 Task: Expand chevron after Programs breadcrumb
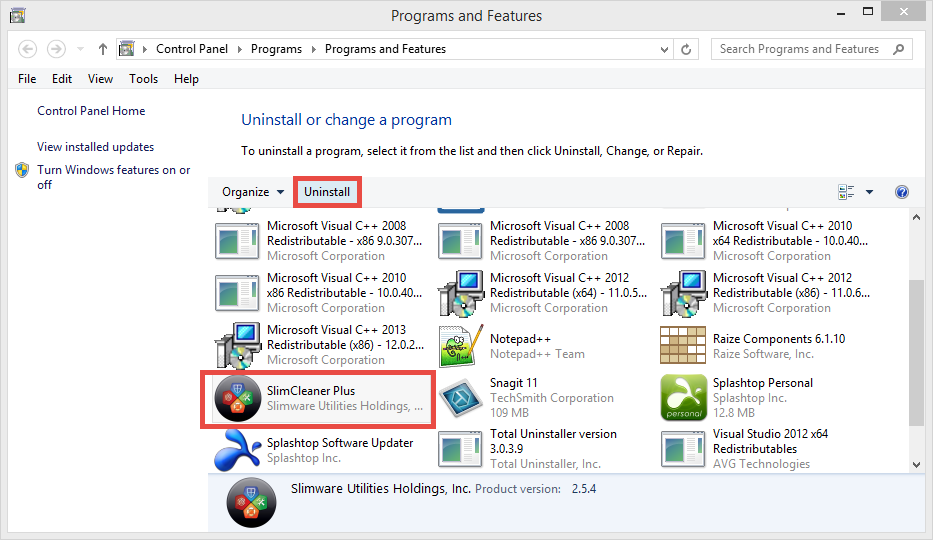tap(314, 49)
